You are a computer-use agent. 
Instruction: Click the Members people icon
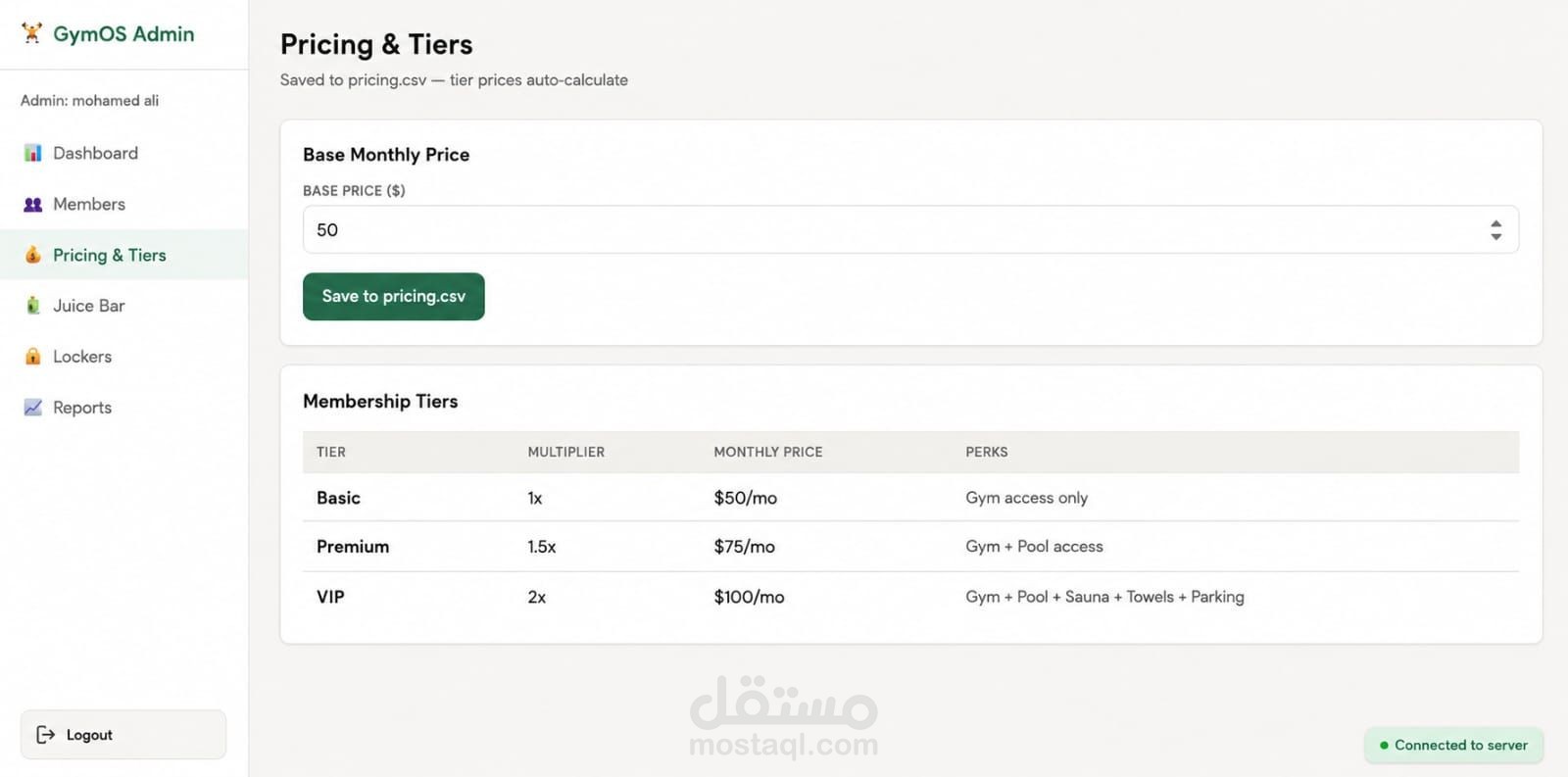[33, 204]
